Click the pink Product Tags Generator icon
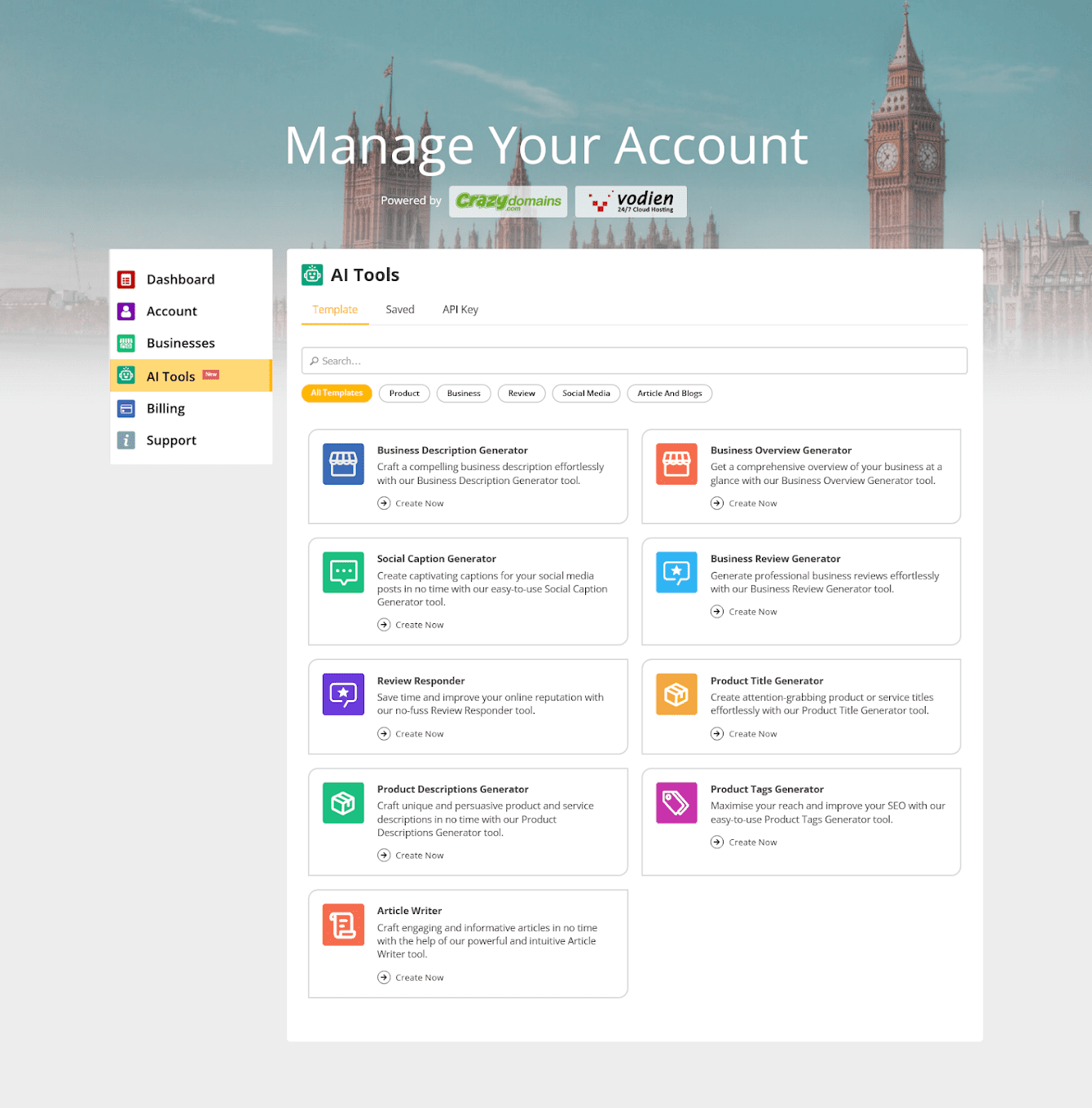The image size is (1092, 1108). 676,803
